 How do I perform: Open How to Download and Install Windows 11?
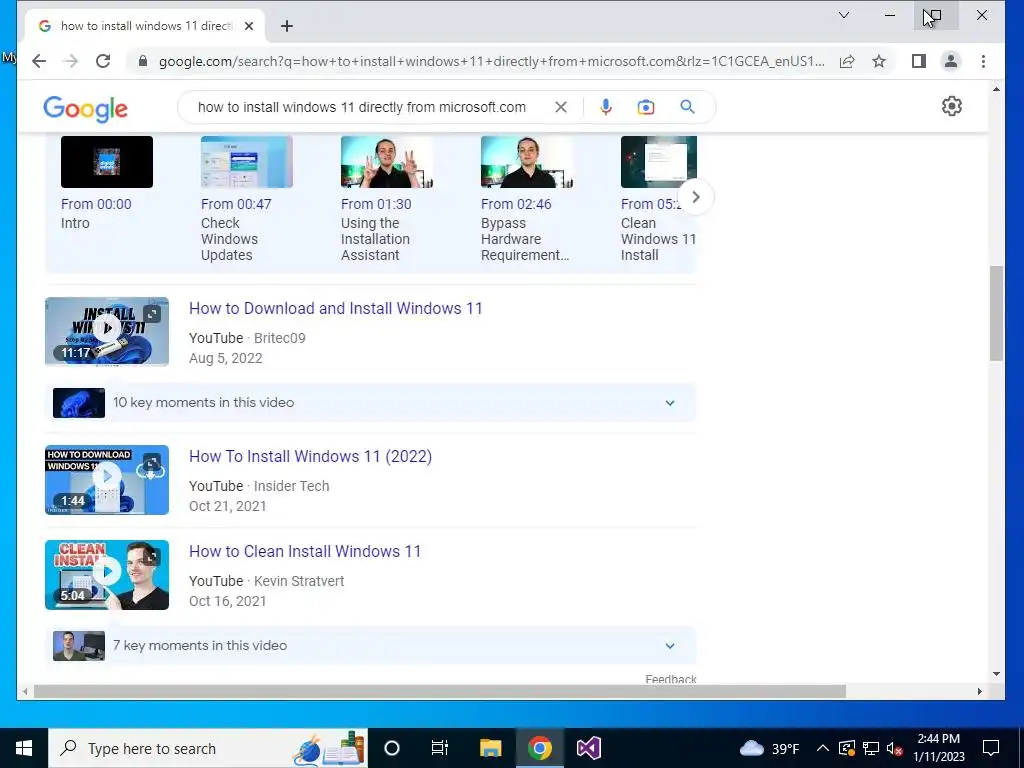(336, 308)
